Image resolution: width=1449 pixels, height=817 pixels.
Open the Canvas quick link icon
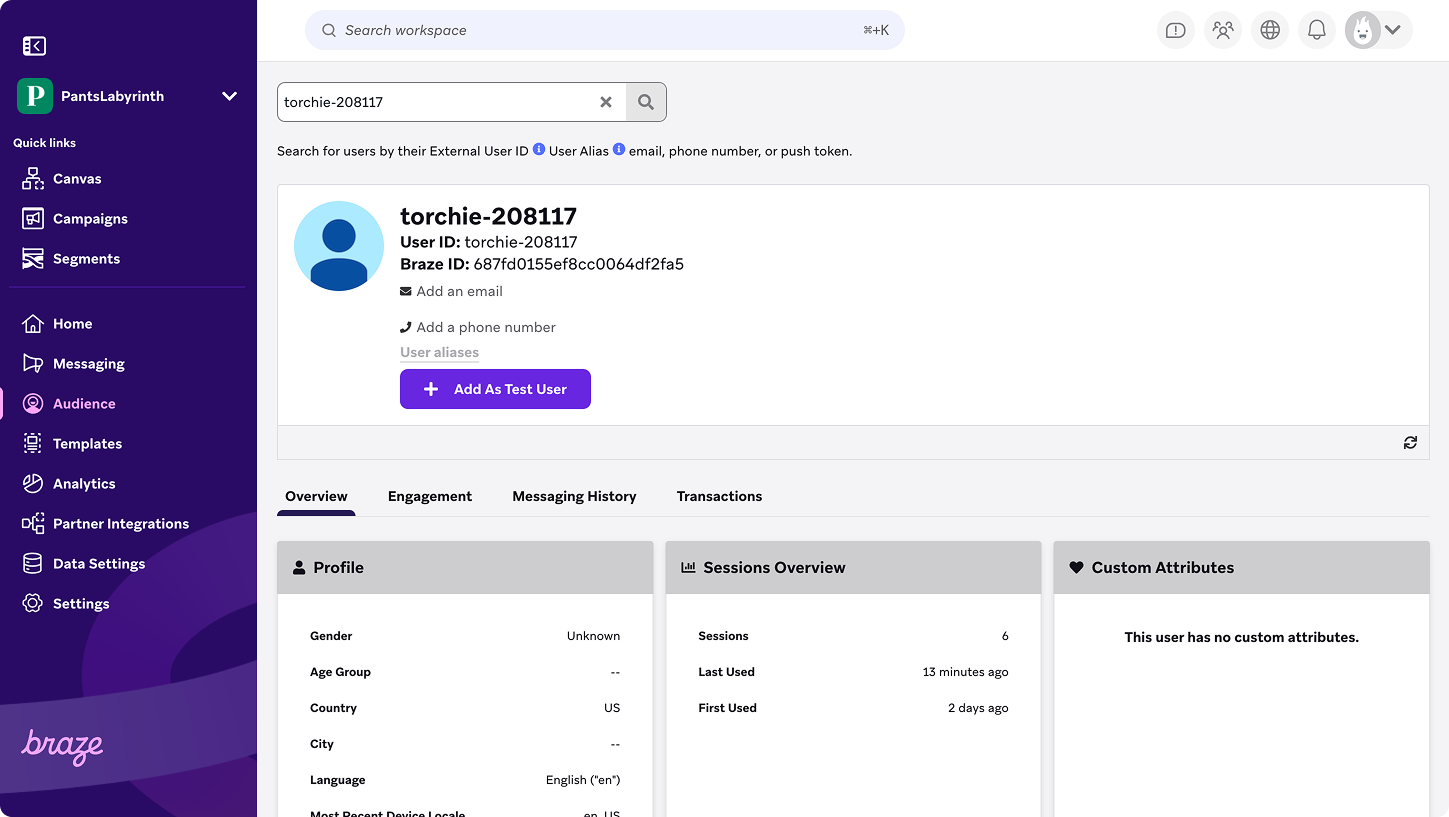click(x=33, y=178)
